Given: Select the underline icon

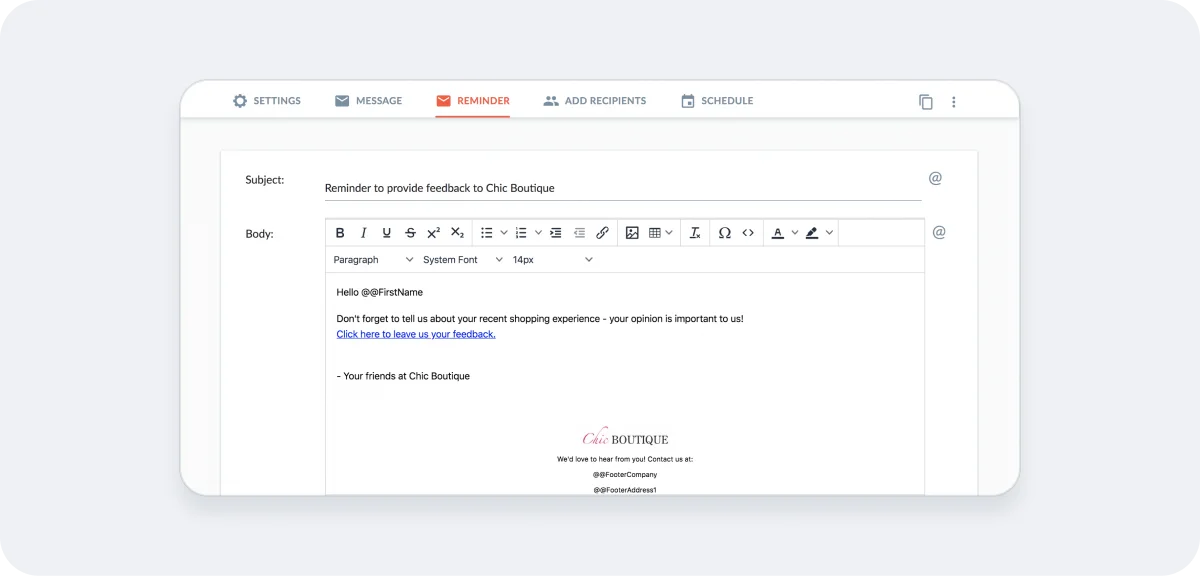Looking at the screenshot, I should [x=386, y=232].
